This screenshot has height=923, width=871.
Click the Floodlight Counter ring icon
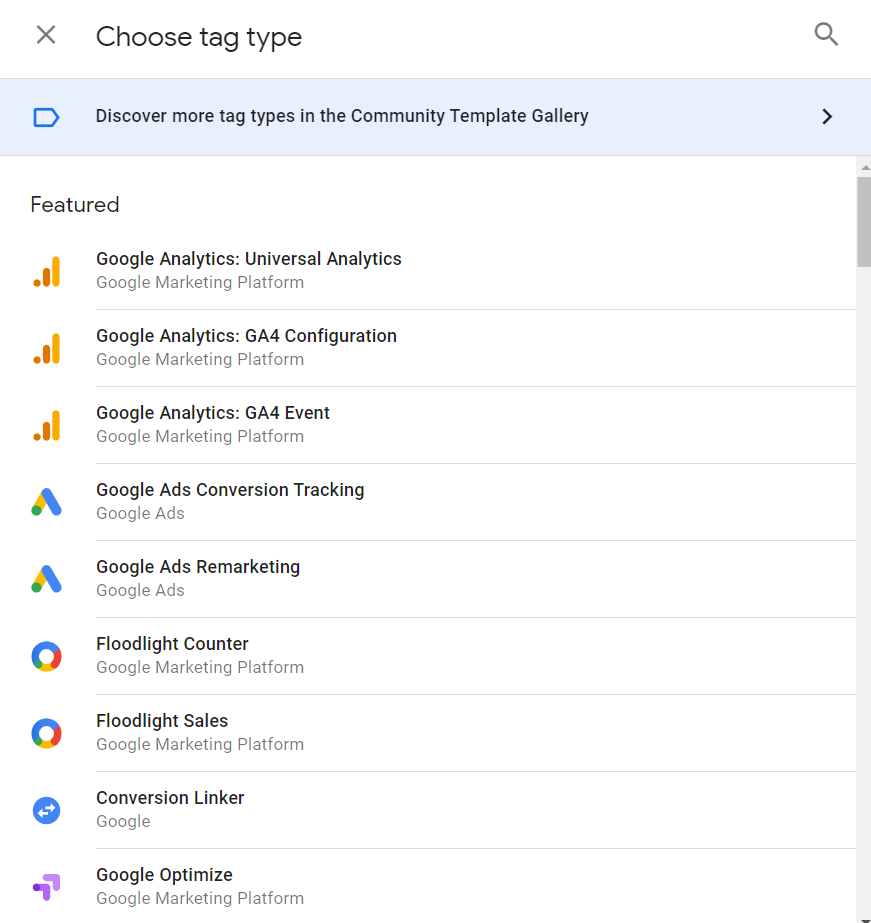[46, 656]
